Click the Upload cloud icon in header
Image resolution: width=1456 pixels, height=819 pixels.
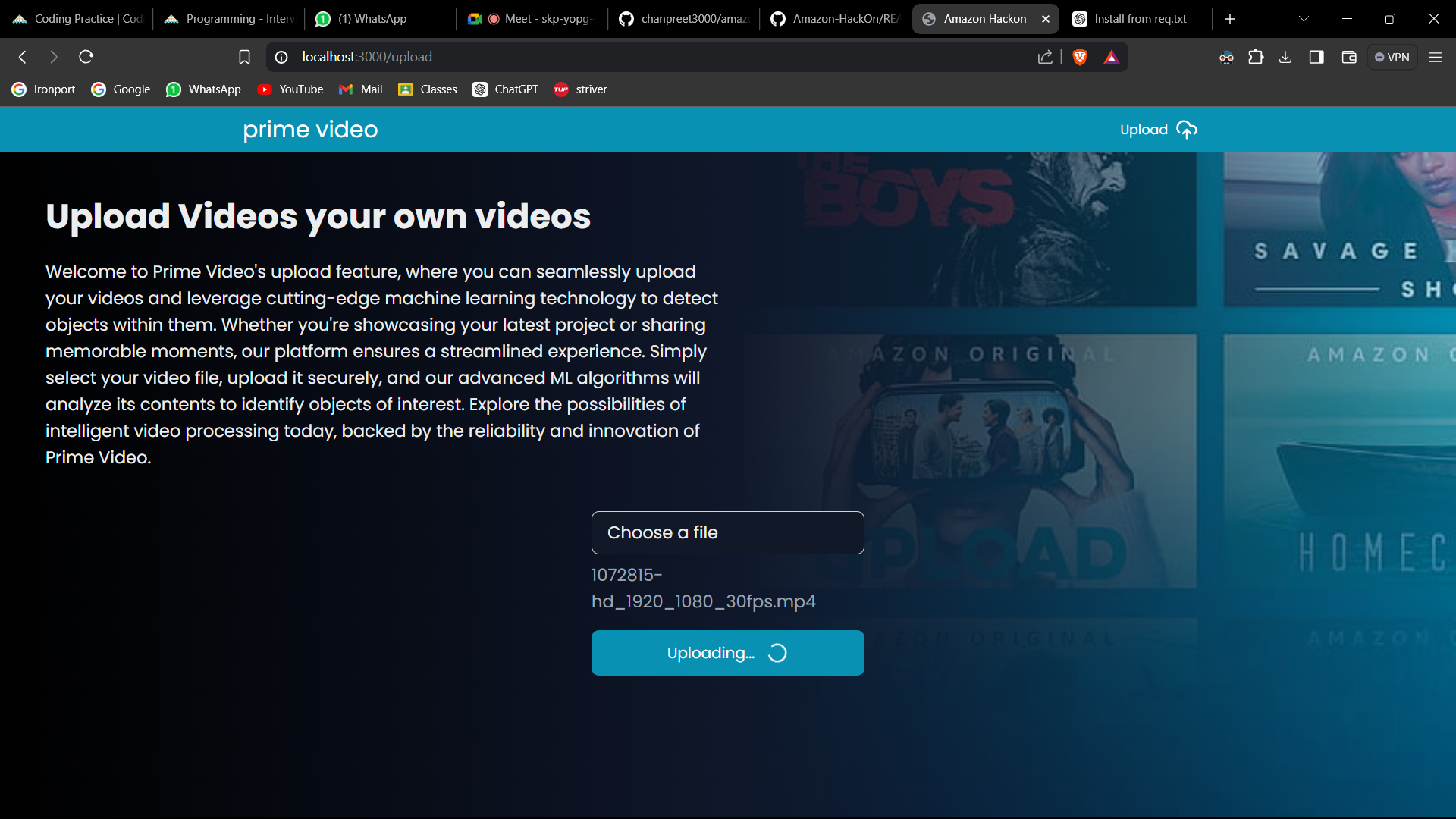(x=1186, y=130)
